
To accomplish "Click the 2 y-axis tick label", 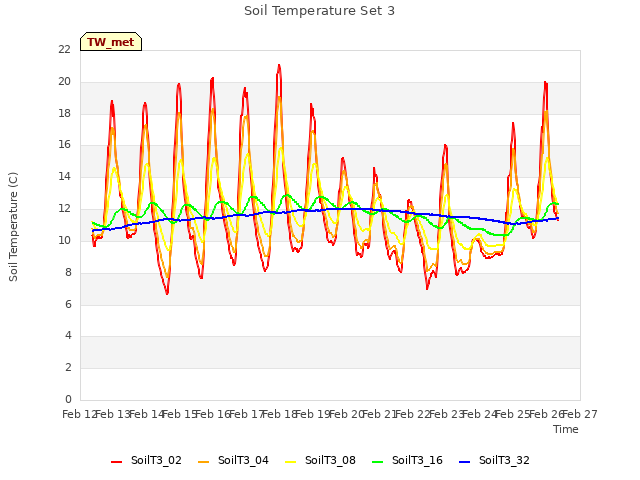I will click(68, 367).
